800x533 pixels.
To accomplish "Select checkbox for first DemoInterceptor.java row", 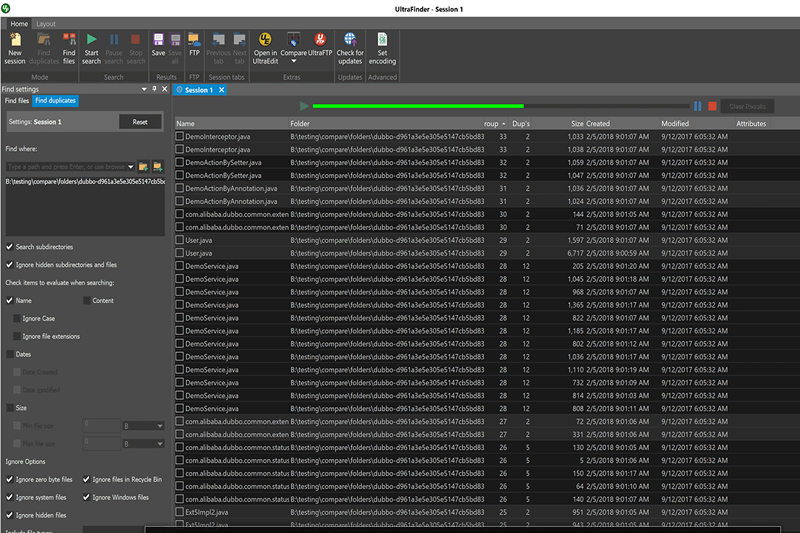I will (x=180, y=136).
